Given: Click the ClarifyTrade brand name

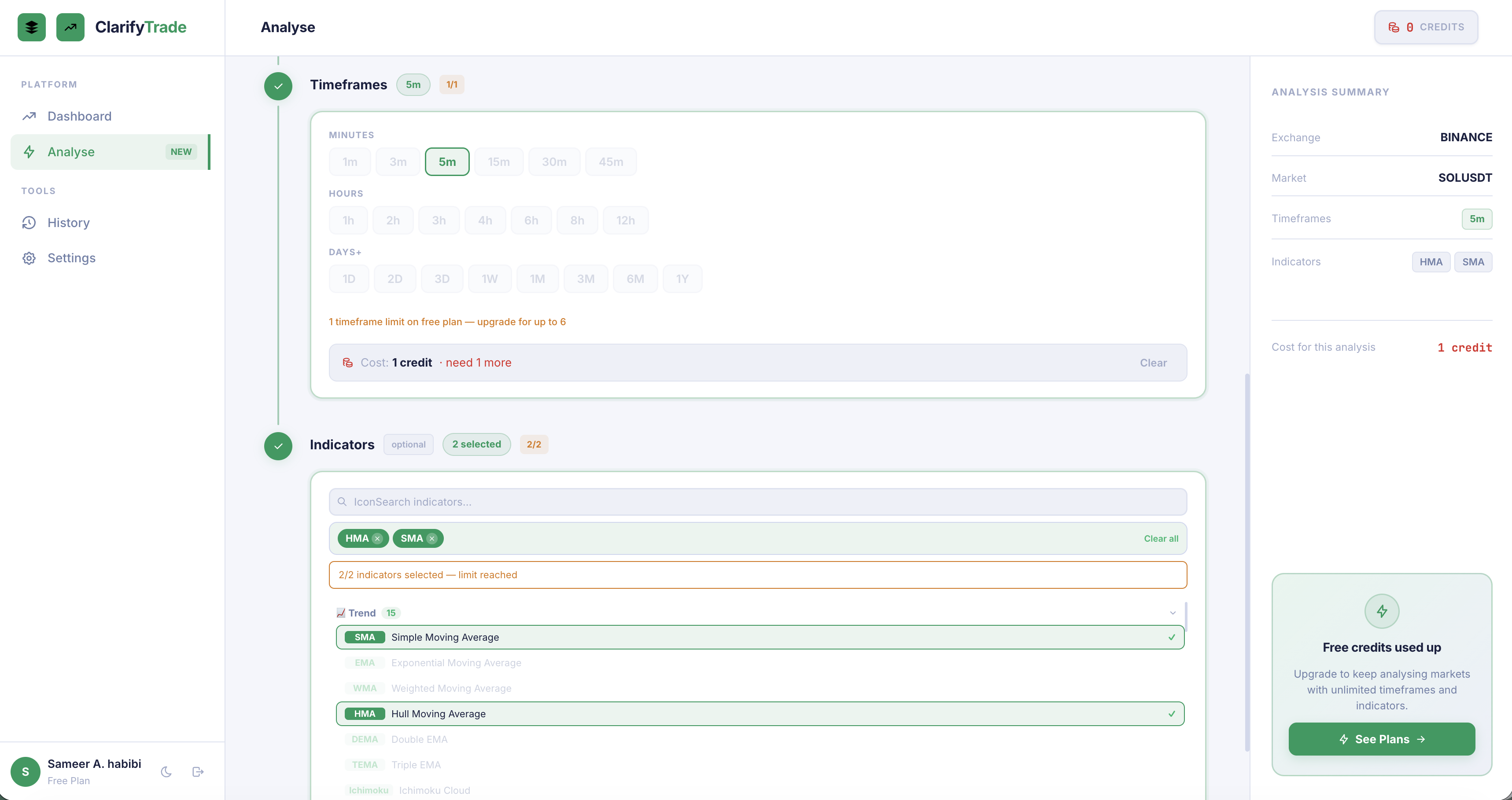Looking at the screenshot, I should 141,27.
